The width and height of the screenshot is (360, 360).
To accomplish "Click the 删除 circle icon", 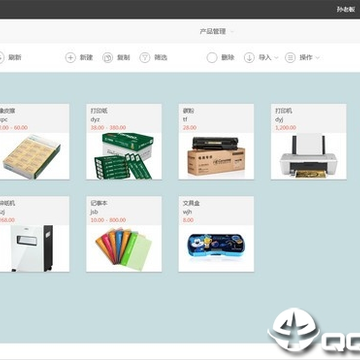I will click(212, 58).
